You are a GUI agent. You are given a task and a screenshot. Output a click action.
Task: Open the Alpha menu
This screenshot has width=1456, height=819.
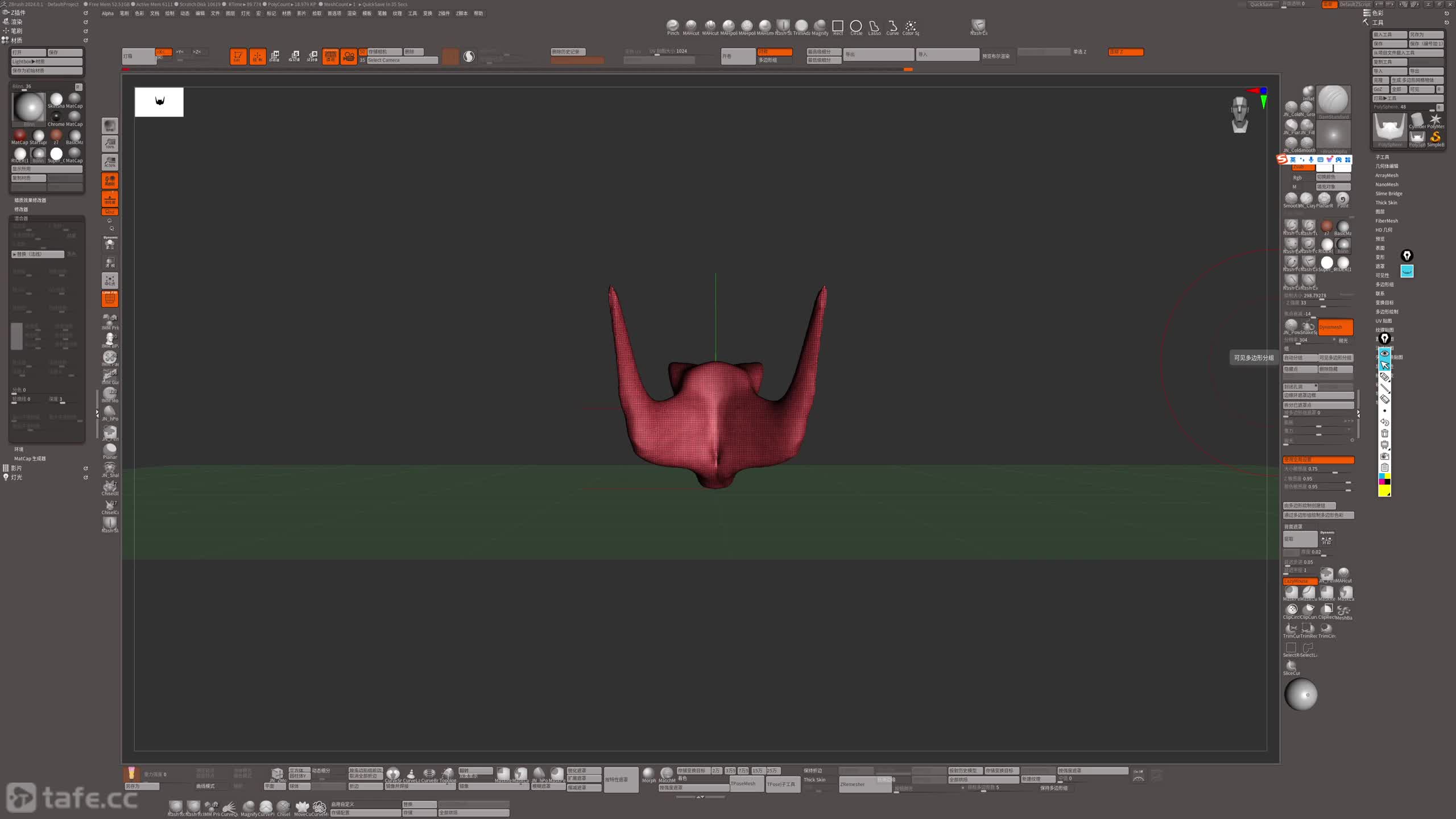click(107, 13)
